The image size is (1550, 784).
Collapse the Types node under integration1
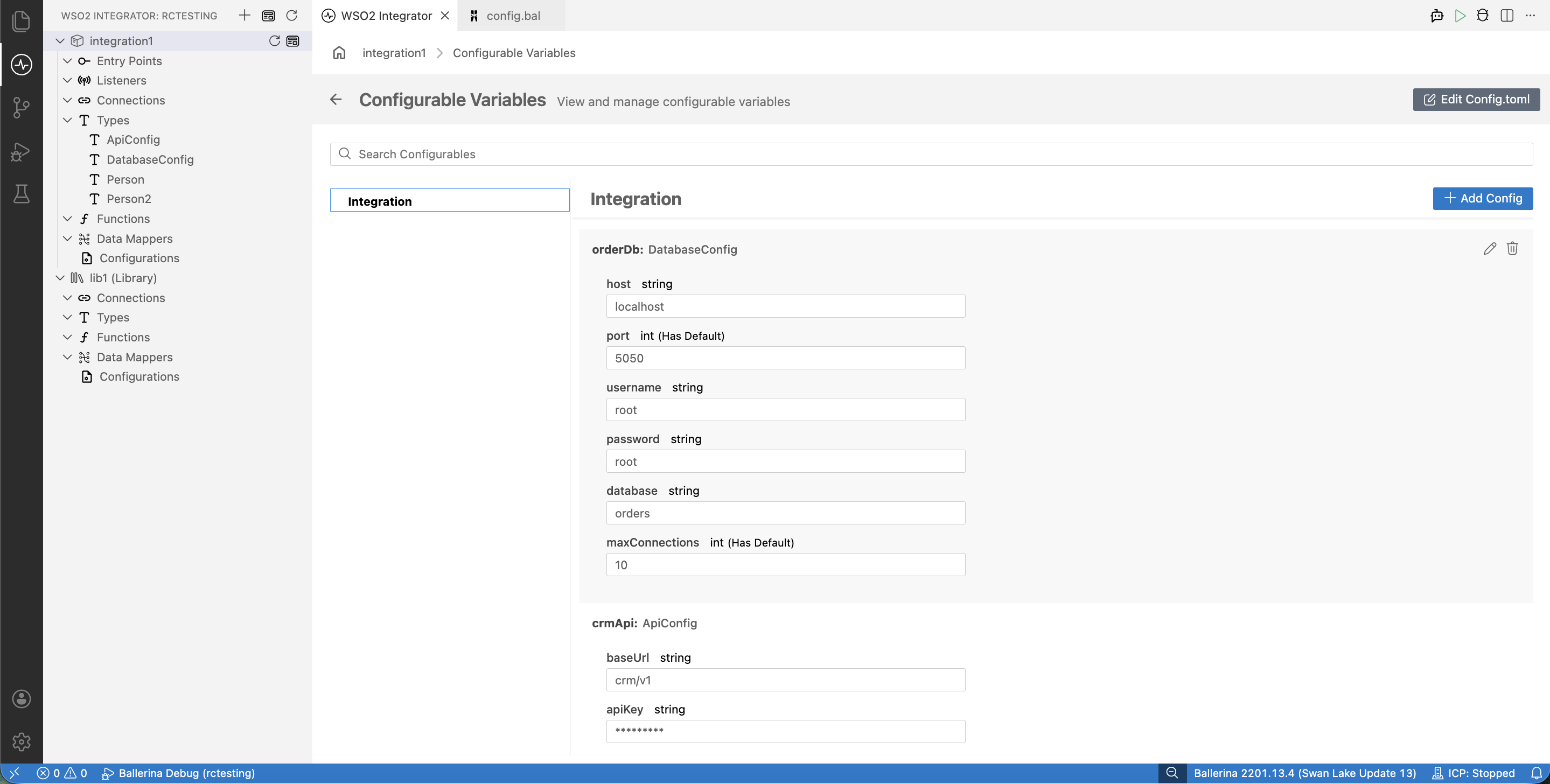[x=67, y=120]
